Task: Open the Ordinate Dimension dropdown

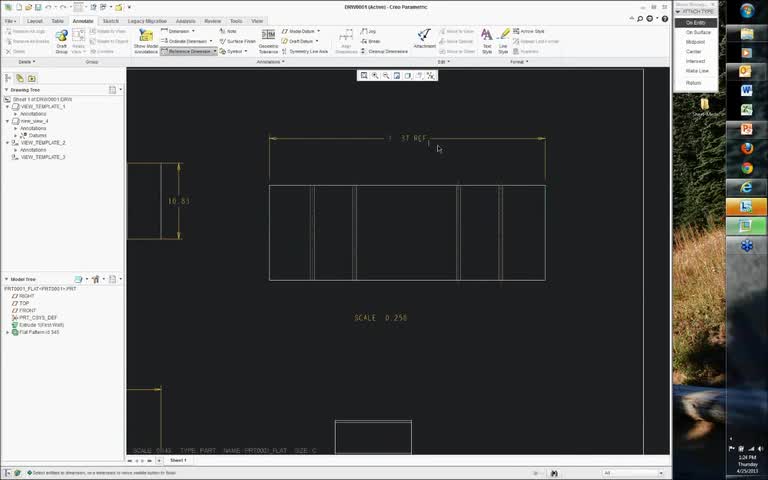Action: coord(211,41)
